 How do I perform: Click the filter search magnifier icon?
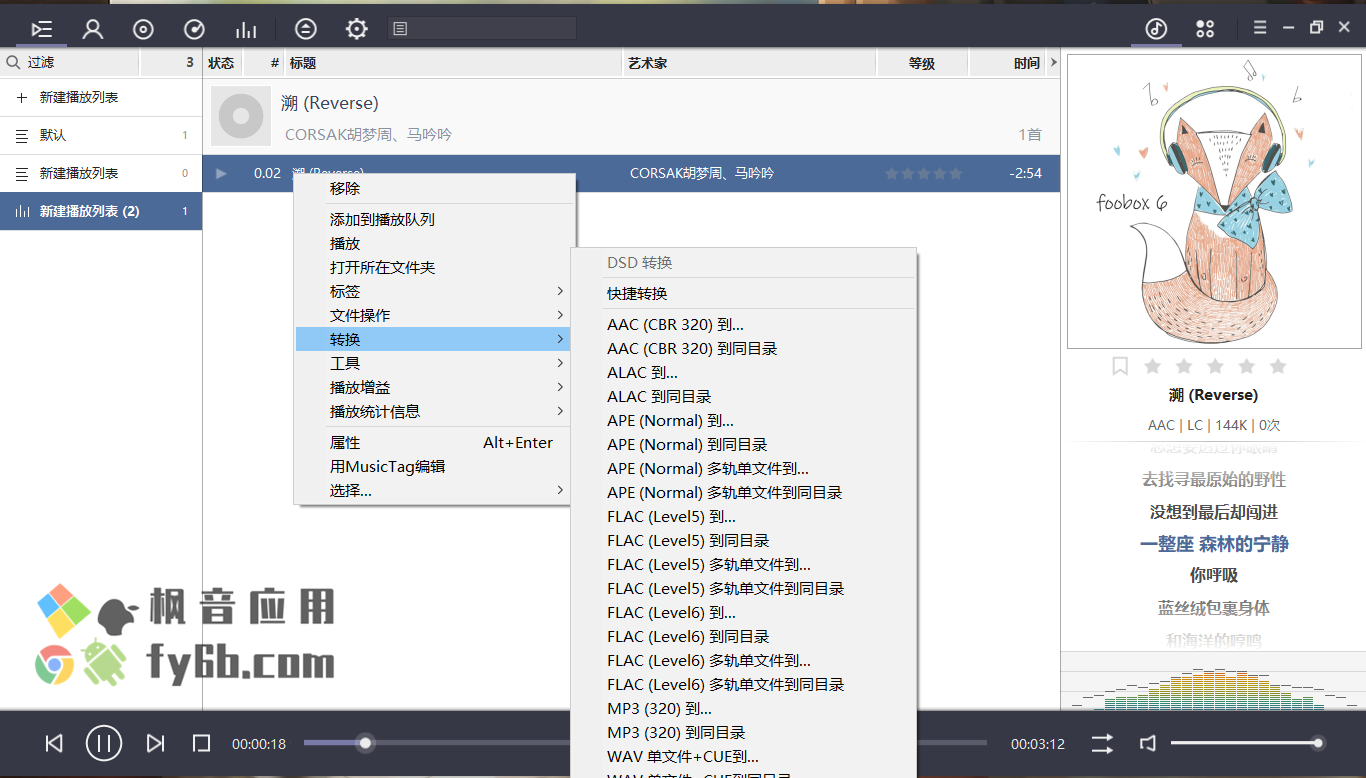point(13,62)
